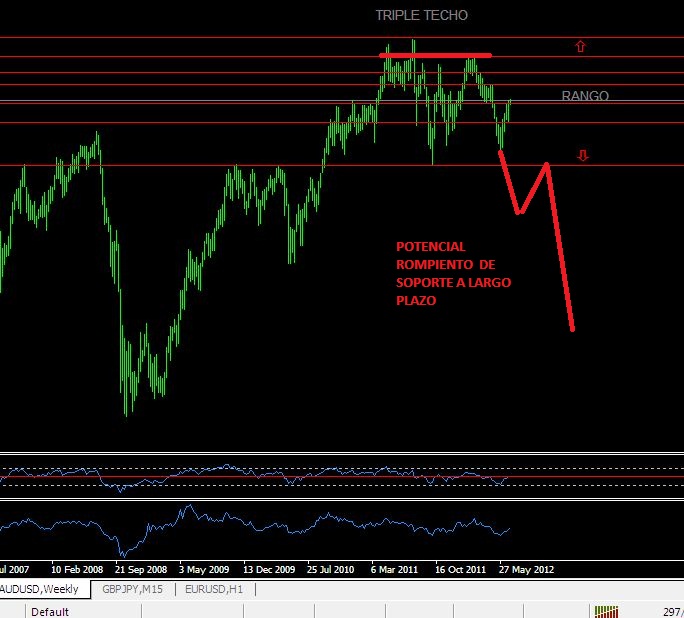Click the 297 traffic counter in status bar
684x618 pixels.
pyautogui.click(x=671, y=611)
